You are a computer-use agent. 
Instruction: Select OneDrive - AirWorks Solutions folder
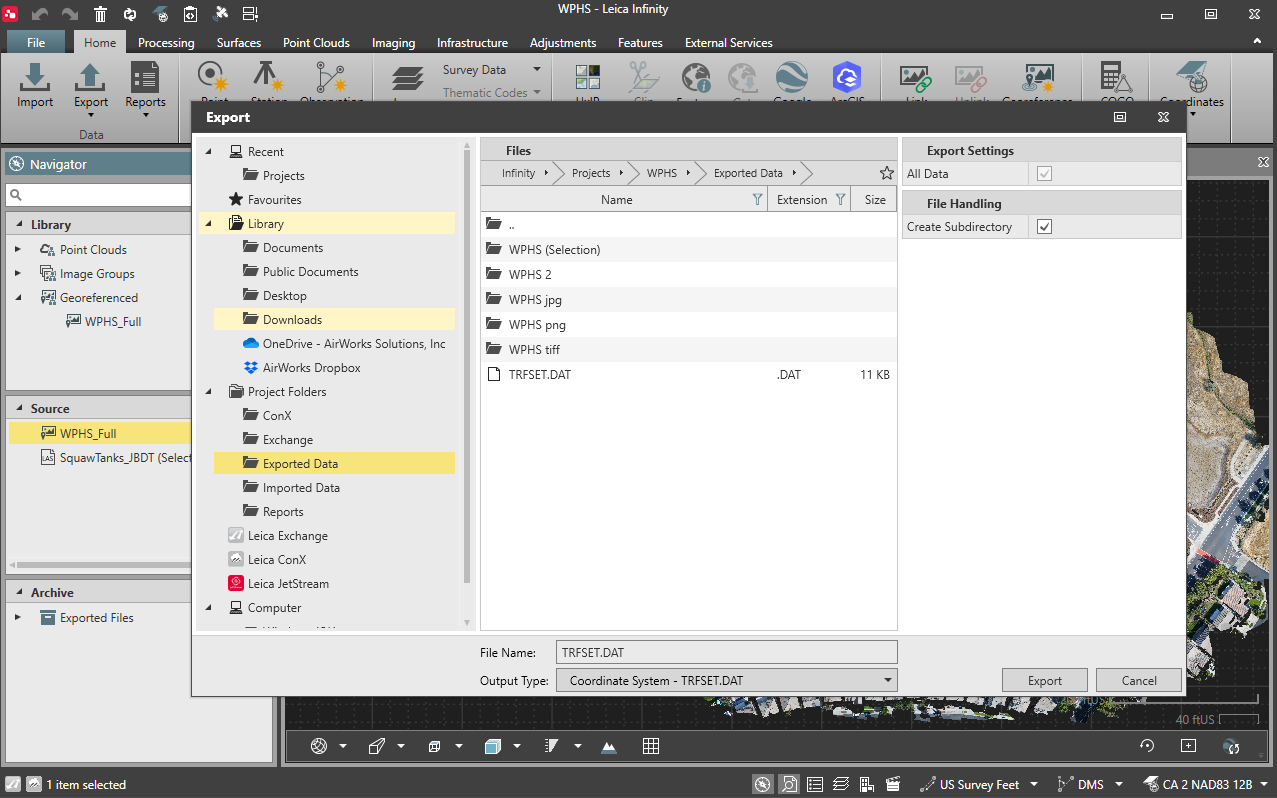coord(354,344)
